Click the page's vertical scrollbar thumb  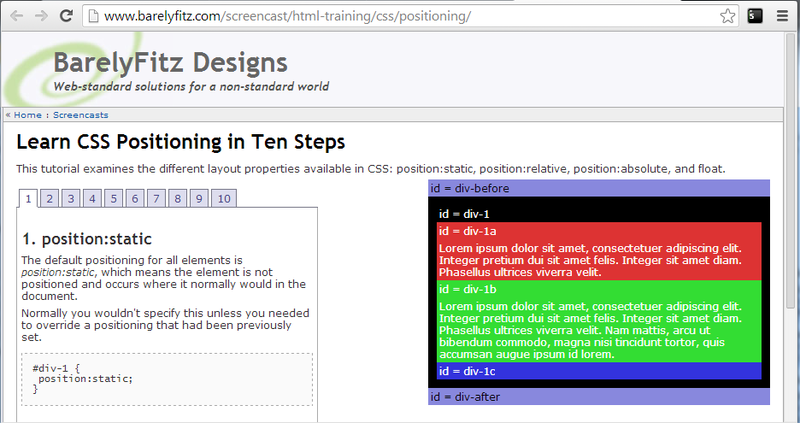pyautogui.click(x=791, y=173)
